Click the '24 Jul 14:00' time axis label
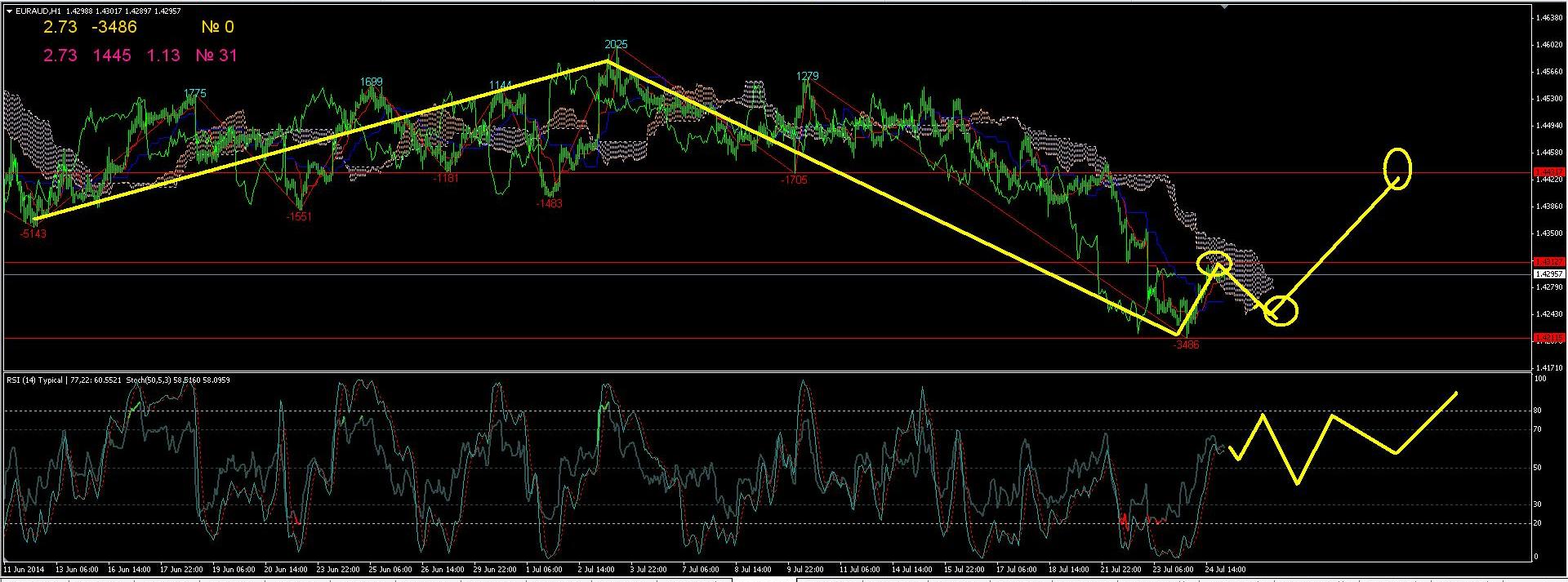This screenshot has width=1568, height=582. [x=1225, y=569]
